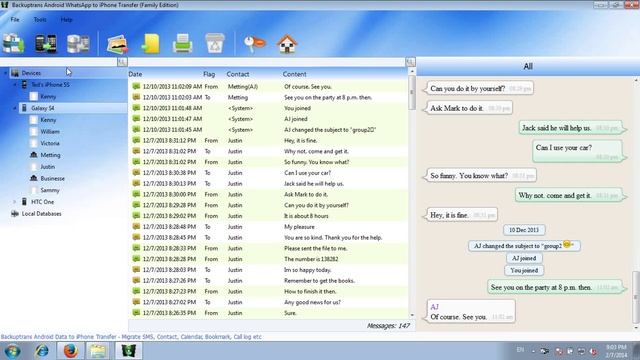Select Metting group in tree
The image size is (640, 360).
click(50, 155)
